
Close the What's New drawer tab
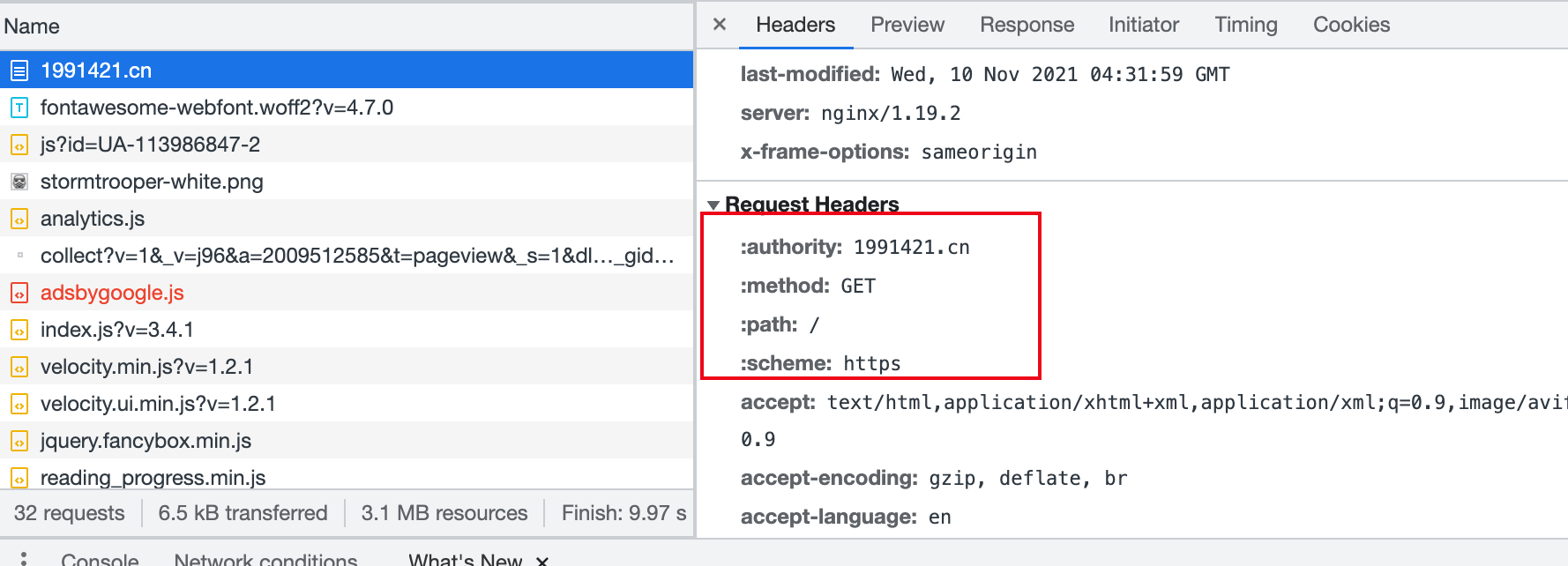click(x=542, y=561)
